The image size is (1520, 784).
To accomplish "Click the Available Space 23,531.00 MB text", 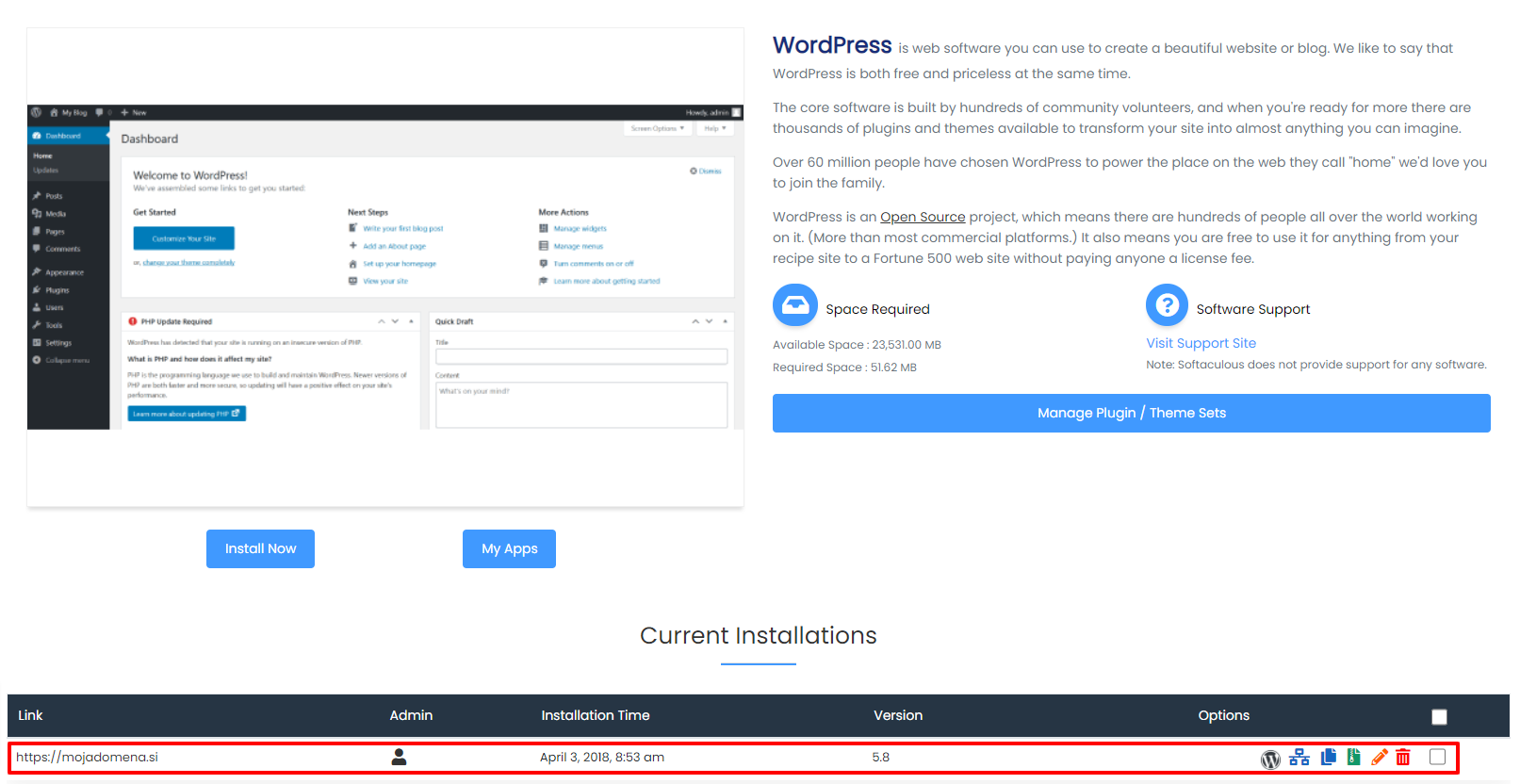I will [857, 345].
